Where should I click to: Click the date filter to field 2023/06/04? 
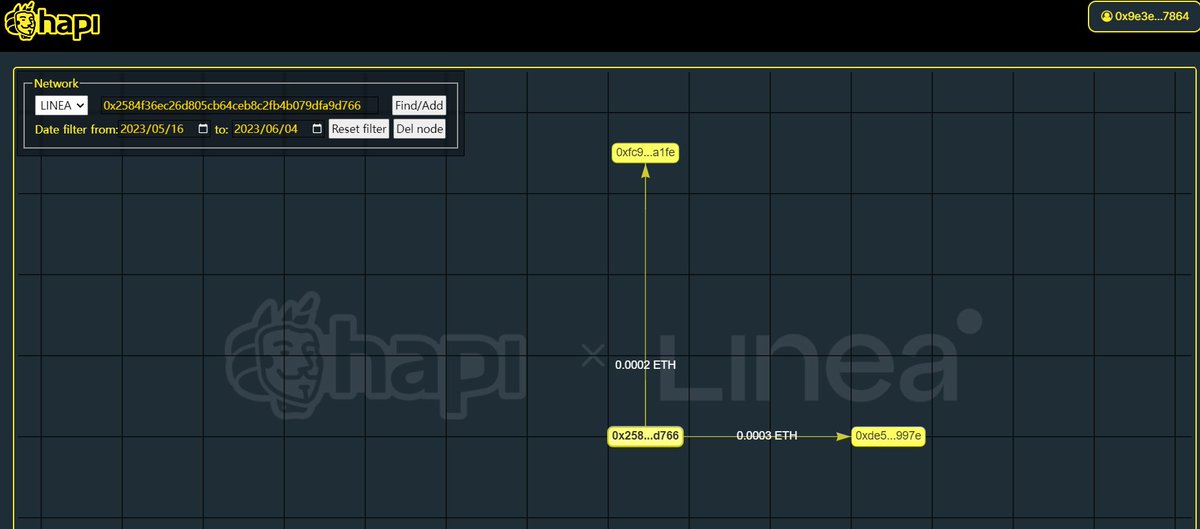(x=279, y=129)
